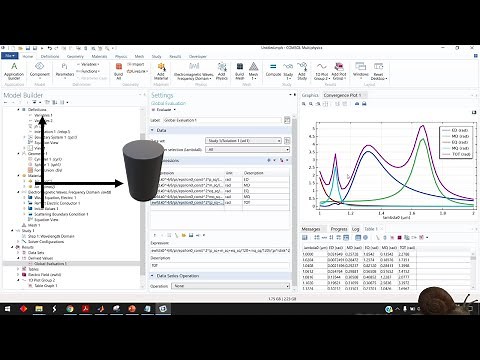This screenshot has width=480, height=360.
Task: Open Application Builder from the ribbon
Action: (14, 71)
